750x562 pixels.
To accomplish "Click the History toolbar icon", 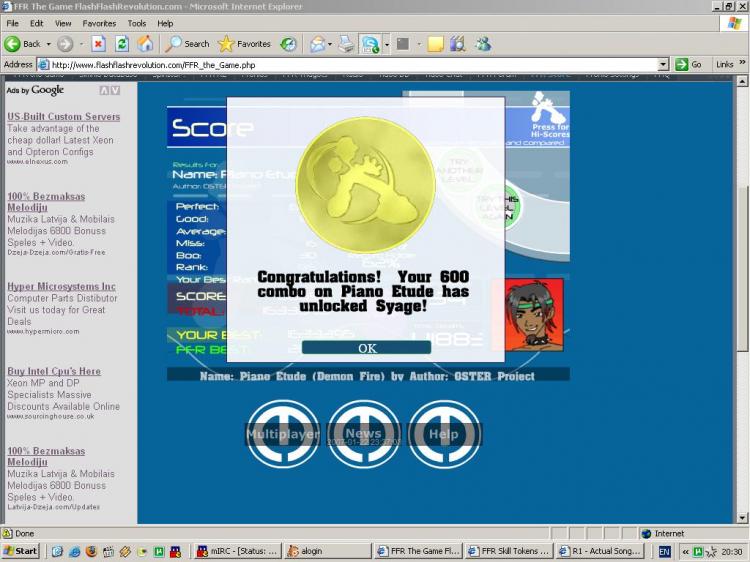I will [x=288, y=44].
